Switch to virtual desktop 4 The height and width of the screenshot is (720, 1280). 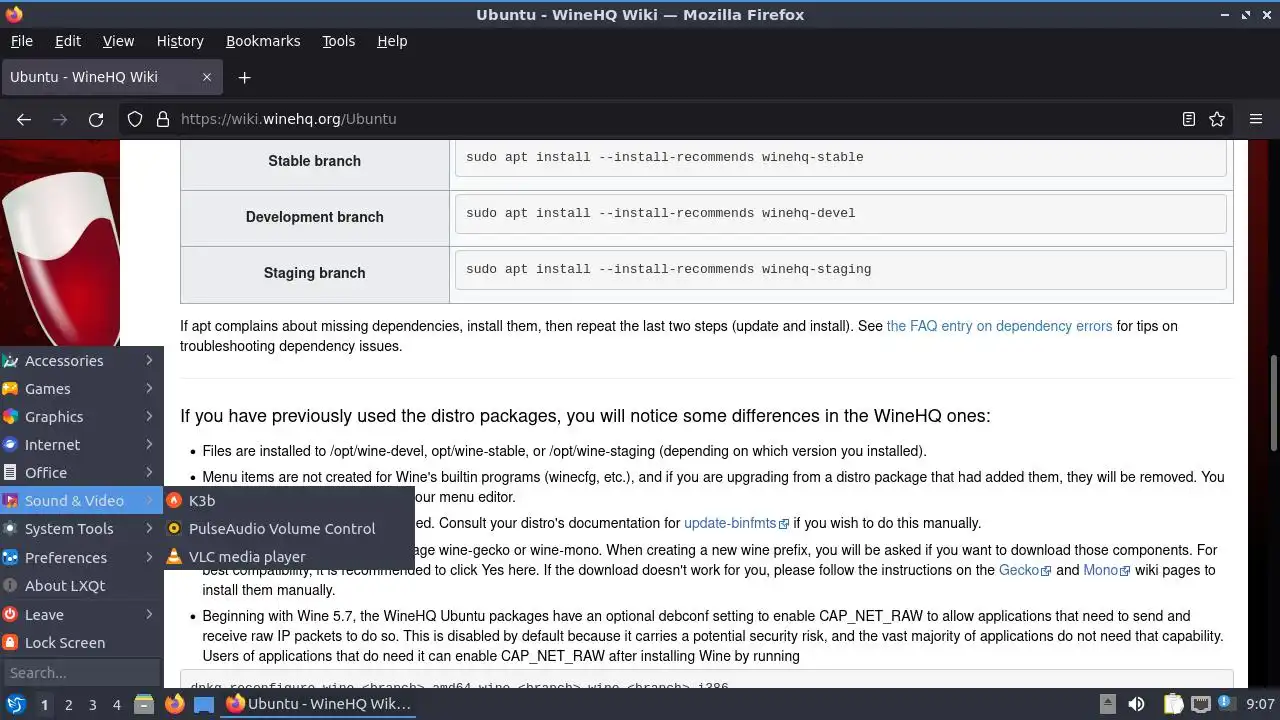[x=117, y=705]
